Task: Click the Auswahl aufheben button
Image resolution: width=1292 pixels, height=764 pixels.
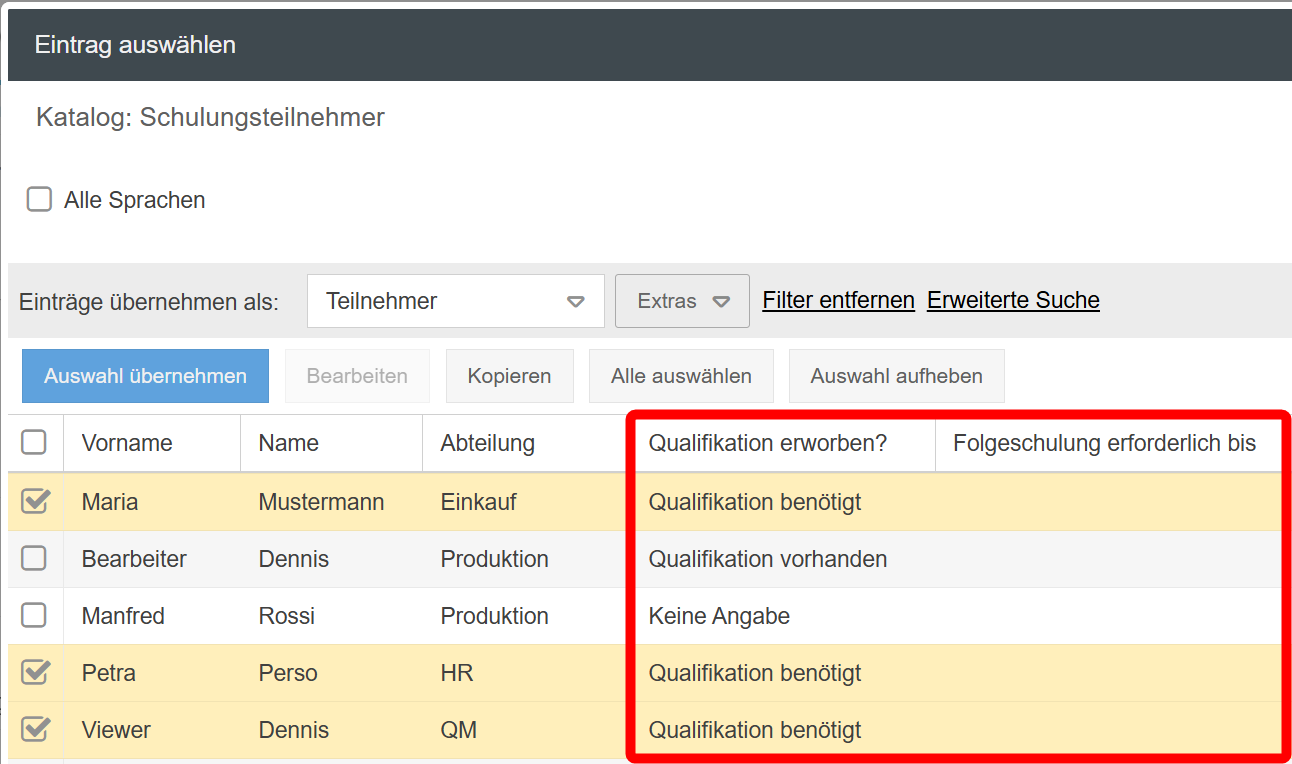Action: click(x=896, y=376)
